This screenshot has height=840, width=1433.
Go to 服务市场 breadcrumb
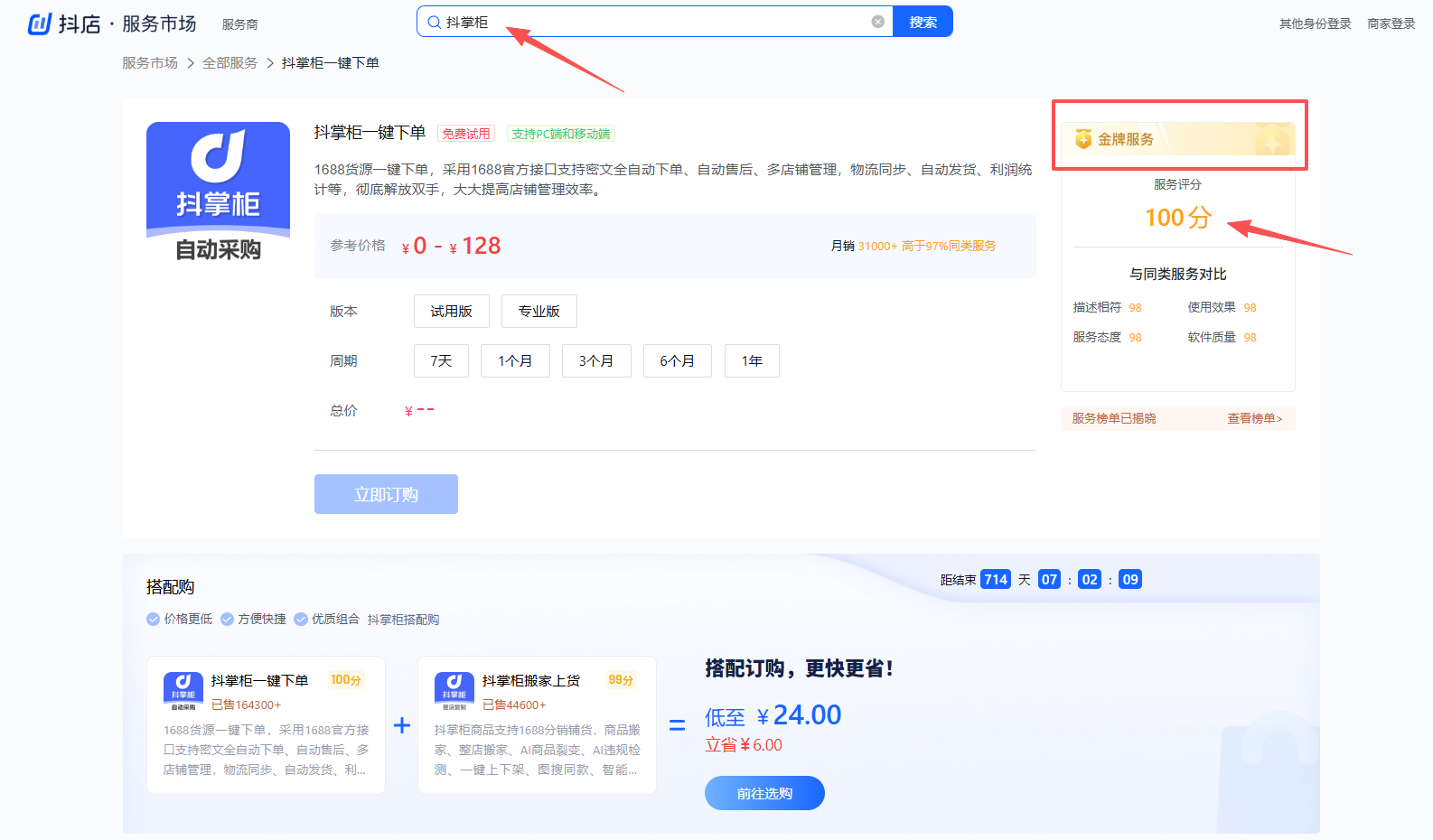click(150, 62)
